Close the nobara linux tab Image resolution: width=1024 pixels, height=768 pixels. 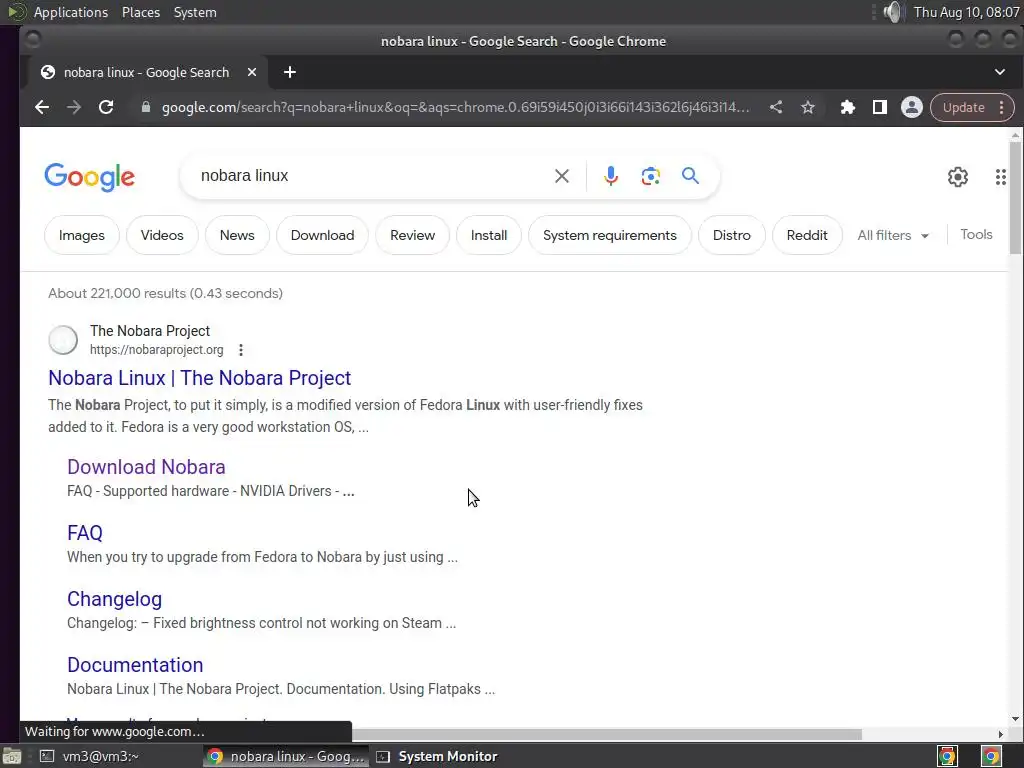pos(251,72)
